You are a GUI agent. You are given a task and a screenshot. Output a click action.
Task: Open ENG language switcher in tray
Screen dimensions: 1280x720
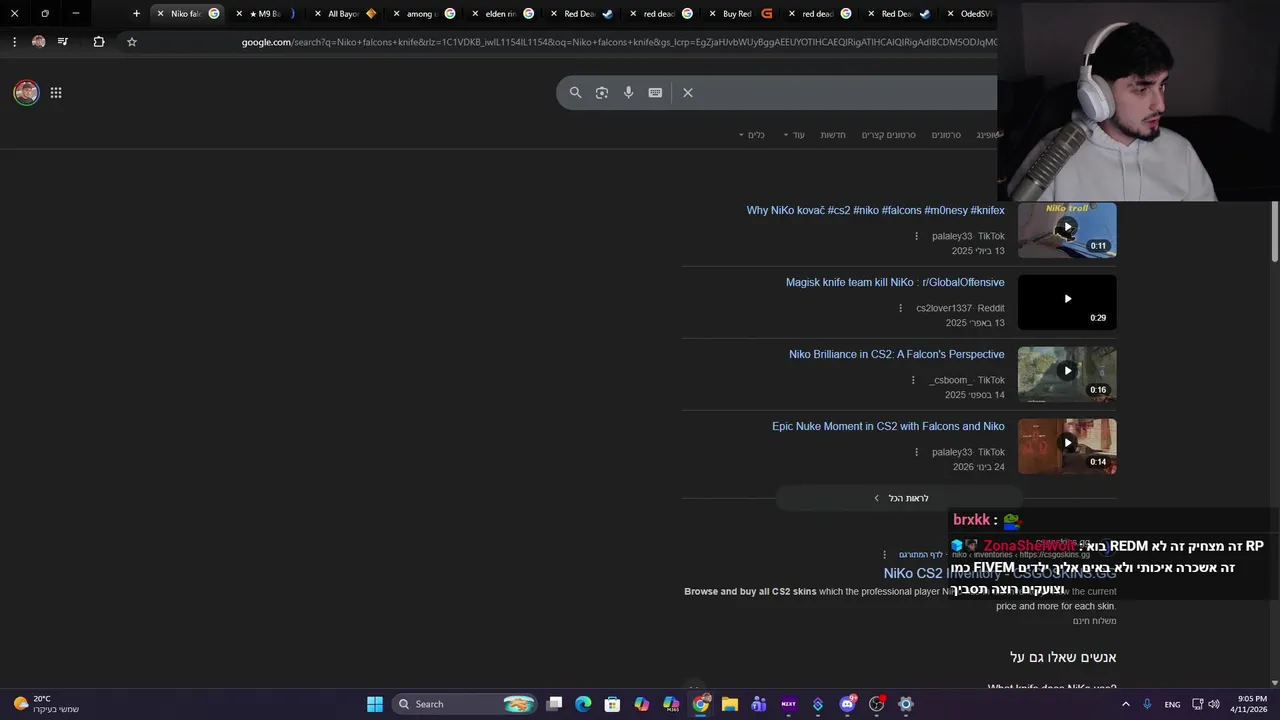click(1172, 704)
